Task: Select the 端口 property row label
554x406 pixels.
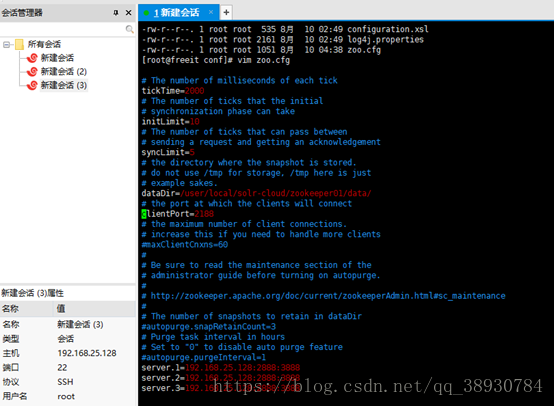Action: coord(11,367)
